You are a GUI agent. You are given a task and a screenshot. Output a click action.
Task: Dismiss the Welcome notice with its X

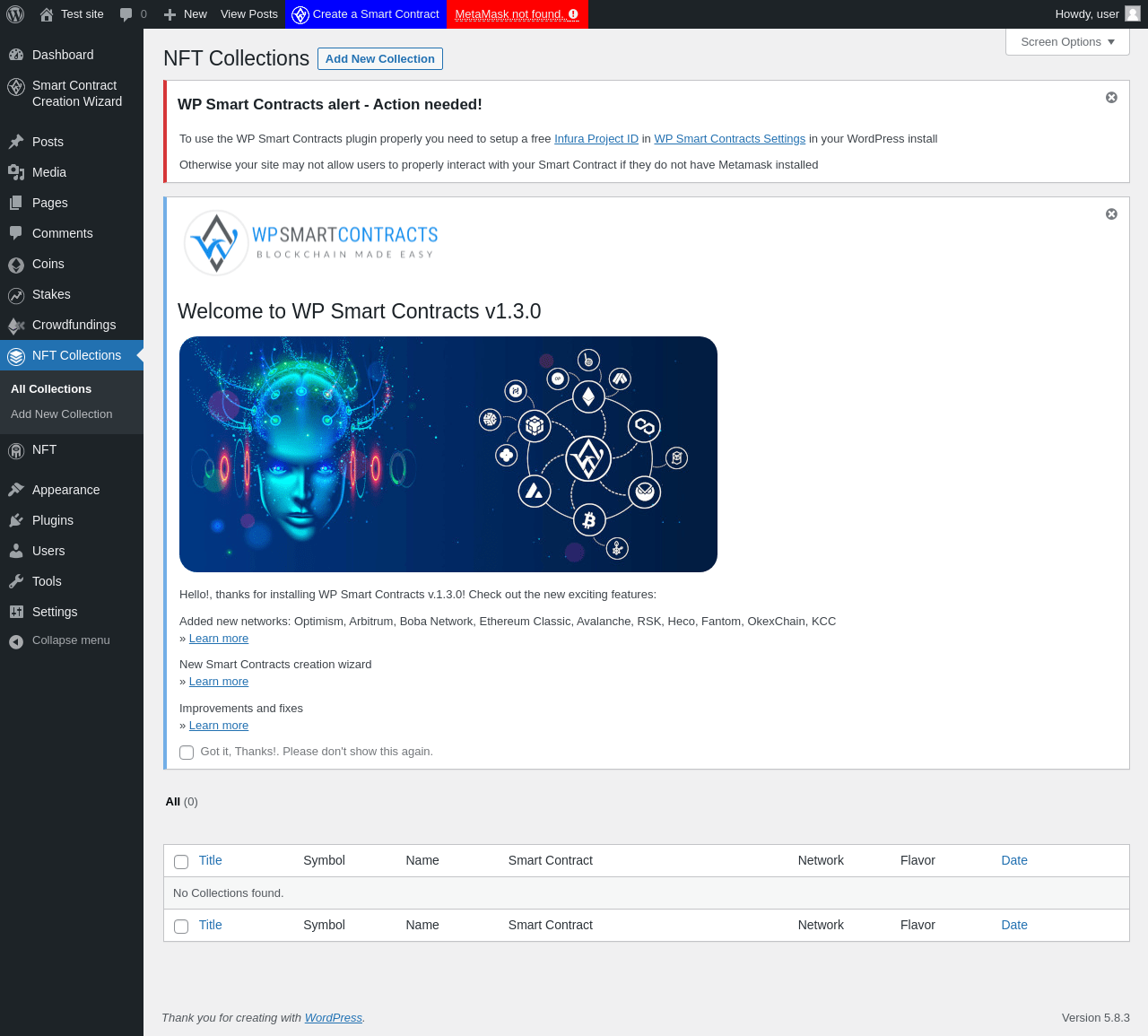click(1111, 214)
